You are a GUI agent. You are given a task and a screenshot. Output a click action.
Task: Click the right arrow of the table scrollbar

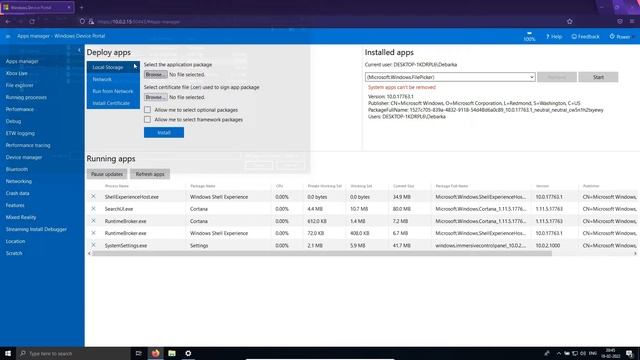(635, 253)
